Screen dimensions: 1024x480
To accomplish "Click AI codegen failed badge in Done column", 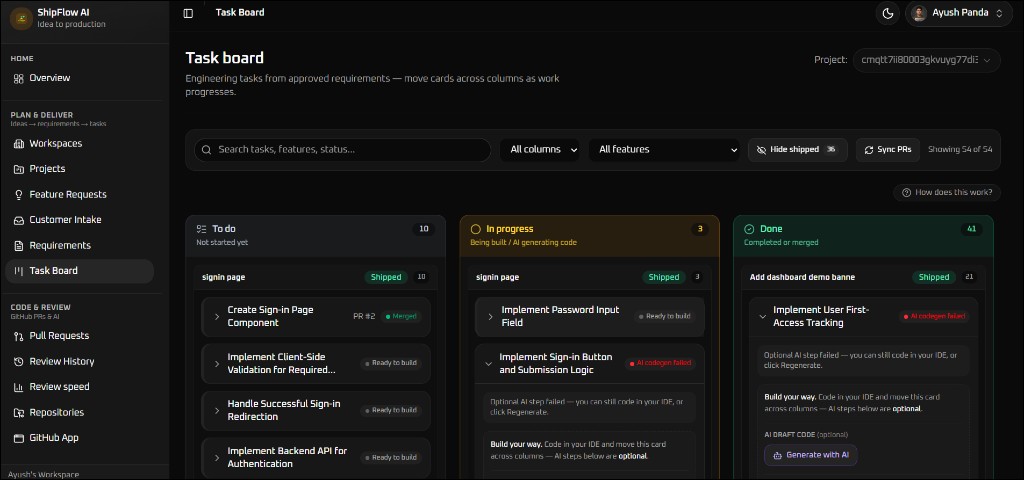I will (934, 317).
